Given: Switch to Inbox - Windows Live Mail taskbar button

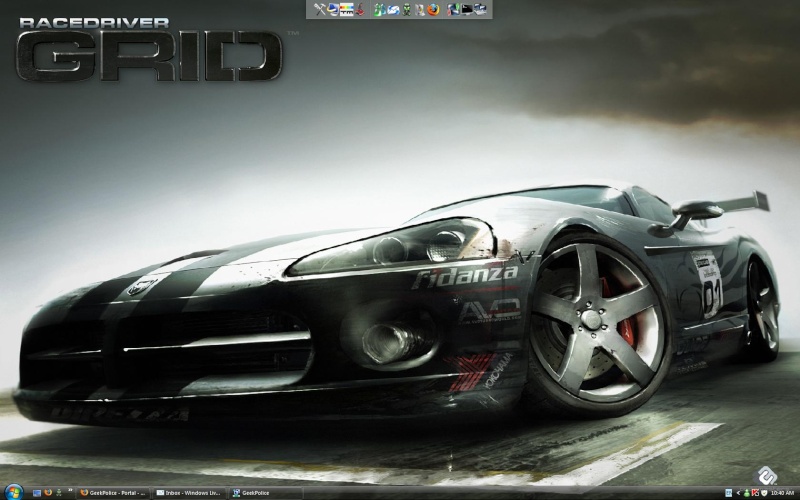Looking at the screenshot, I should tap(189, 493).
